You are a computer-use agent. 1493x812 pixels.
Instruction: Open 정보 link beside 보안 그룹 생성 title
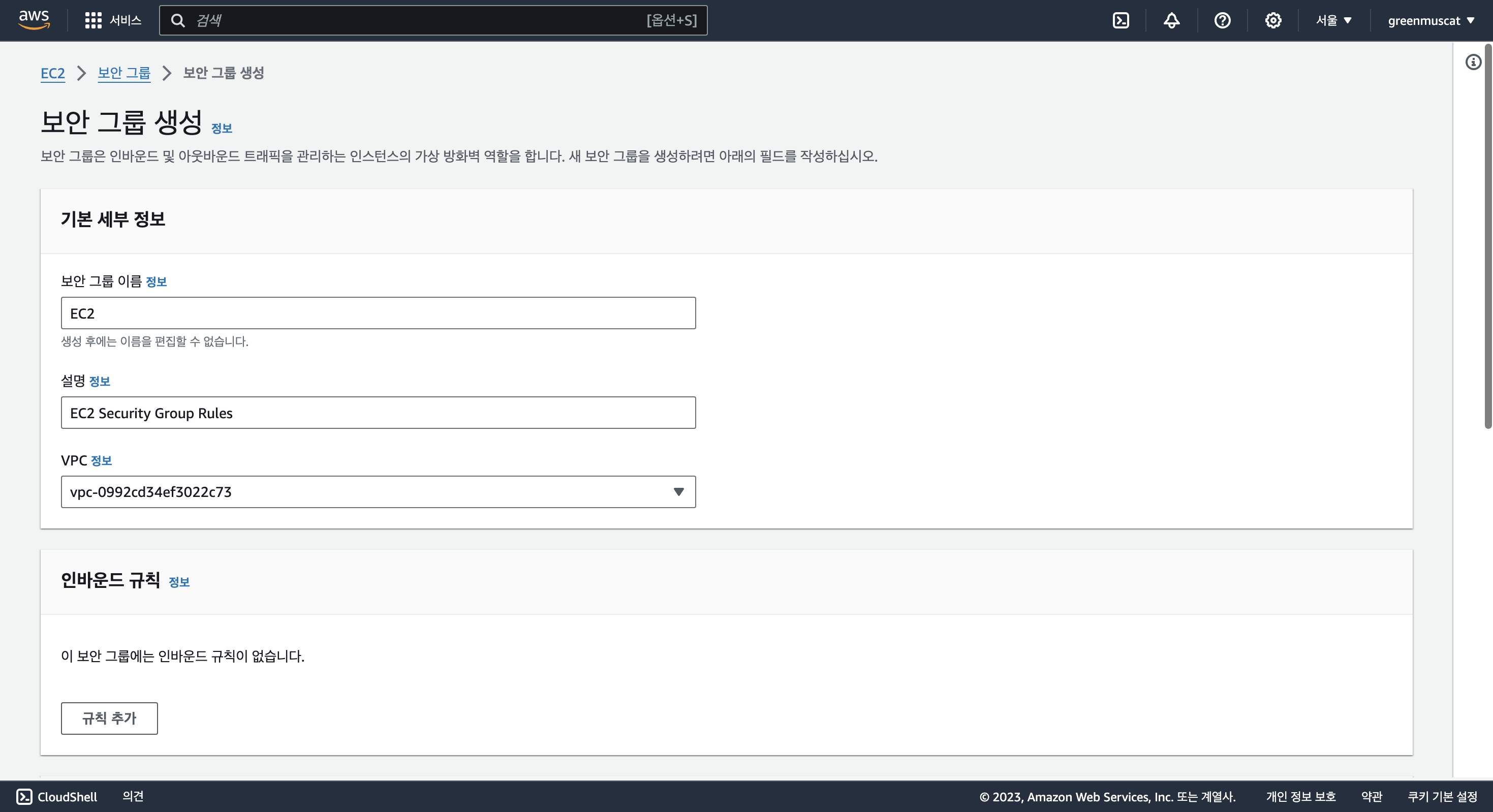click(222, 128)
